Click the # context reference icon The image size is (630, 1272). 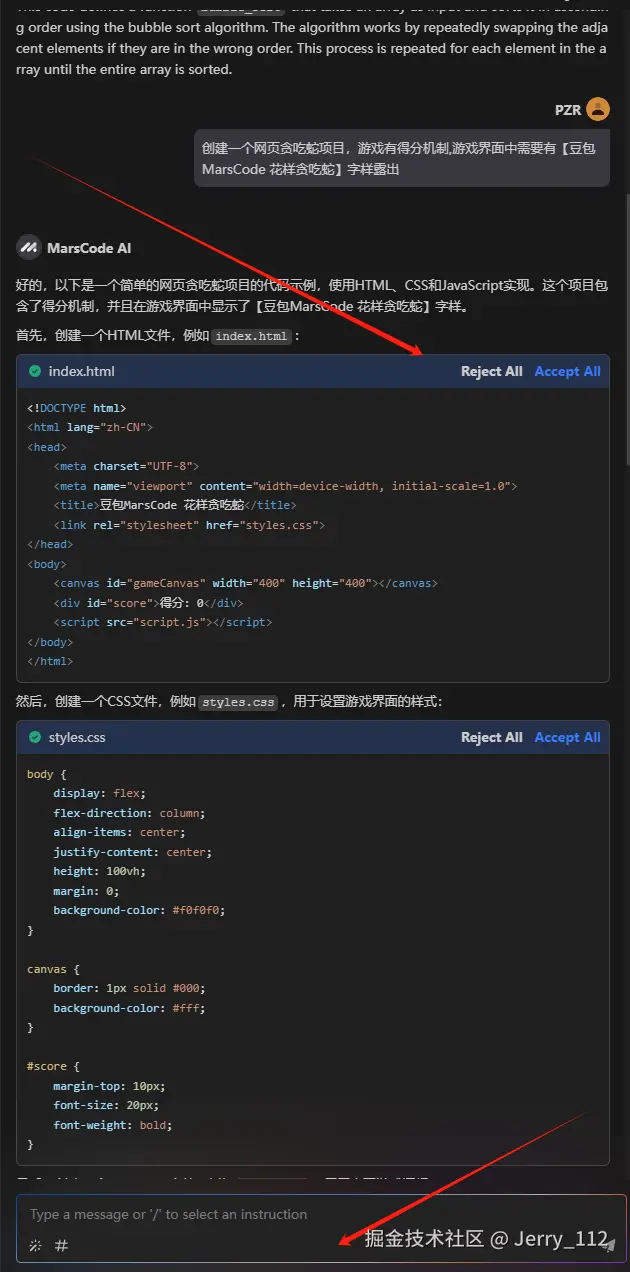(61, 1245)
